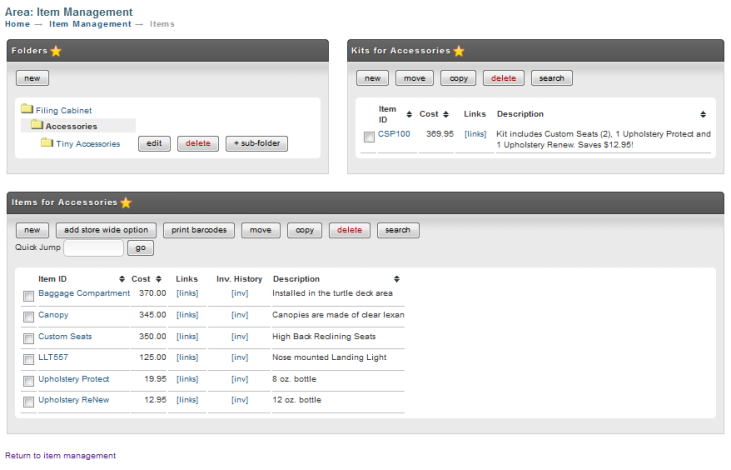Image resolution: width=731 pixels, height=470 pixels.
Task: Follow Return to item management link
Action: tap(61, 456)
